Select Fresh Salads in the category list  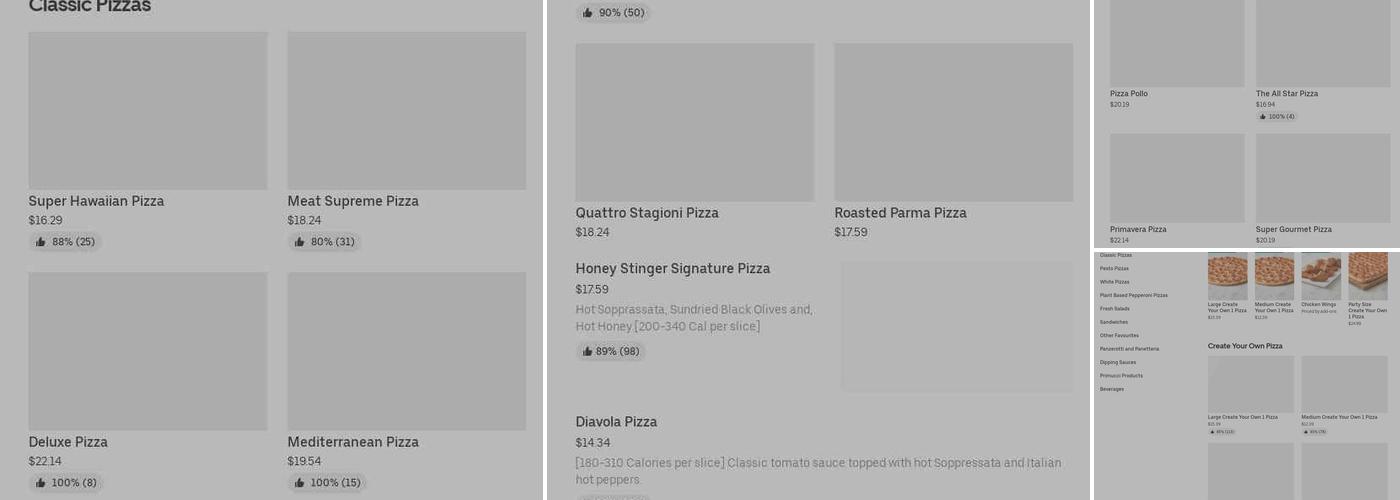coord(1114,309)
